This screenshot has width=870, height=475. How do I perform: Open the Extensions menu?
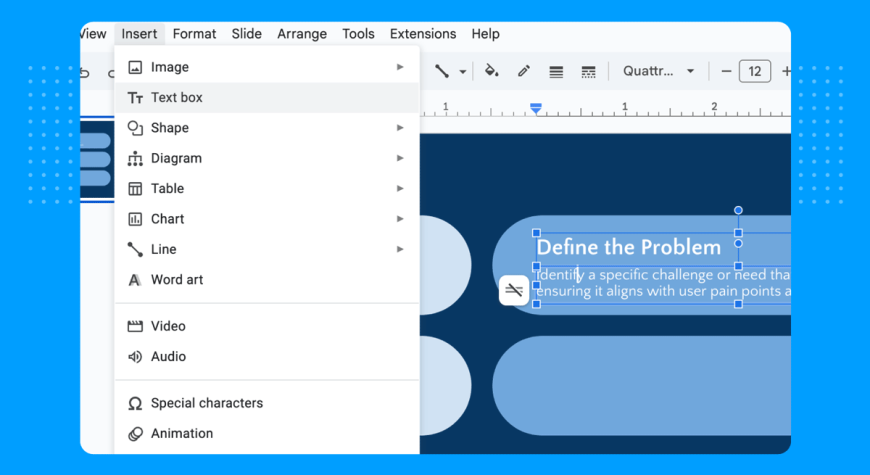(x=423, y=34)
